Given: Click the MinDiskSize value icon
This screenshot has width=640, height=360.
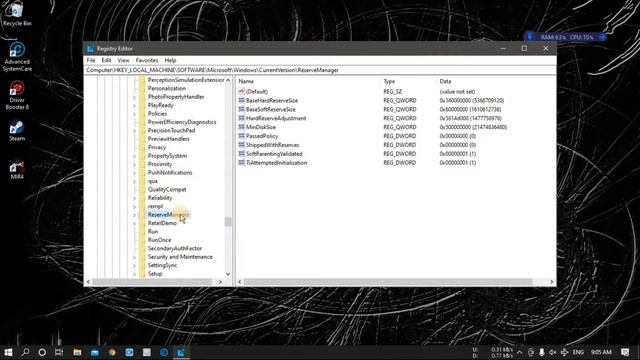Looking at the screenshot, I should coord(242,127).
